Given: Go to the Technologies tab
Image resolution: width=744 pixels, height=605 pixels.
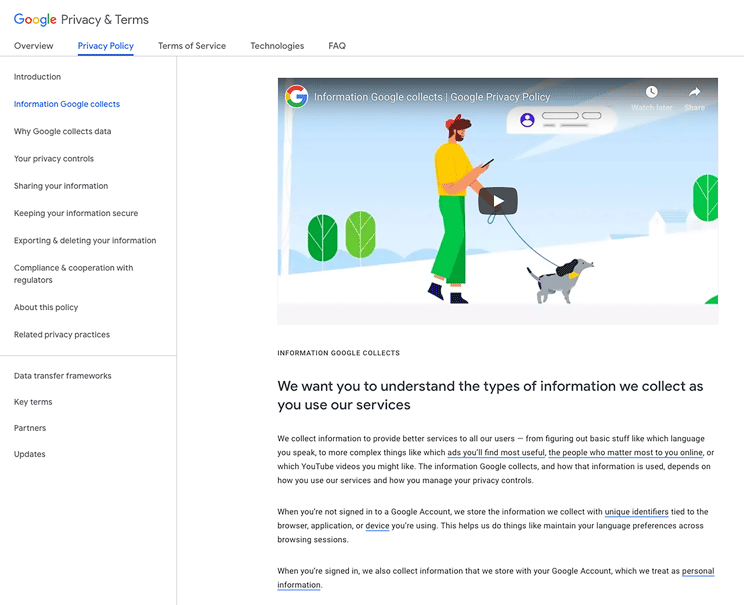Looking at the screenshot, I should tap(277, 46).
